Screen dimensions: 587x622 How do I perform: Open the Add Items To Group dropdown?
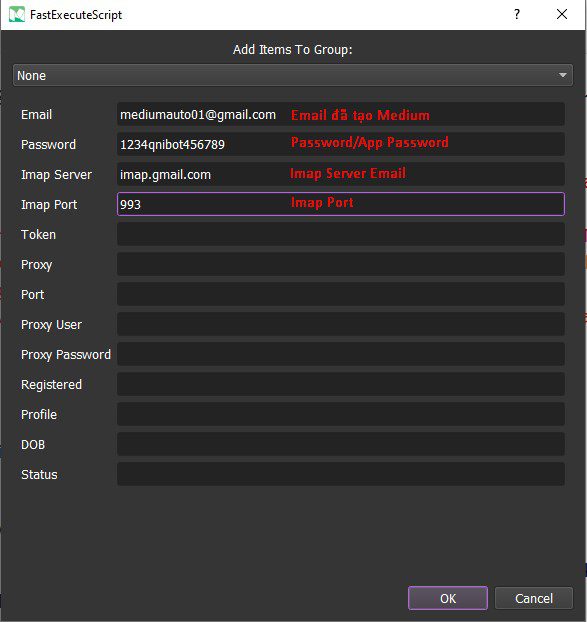click(293, 75)
